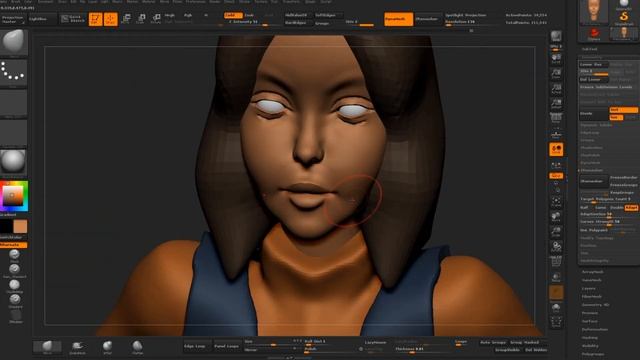Start Quick Sketch mode
This screenshot has height=360, width=640.
click(73, 19)
